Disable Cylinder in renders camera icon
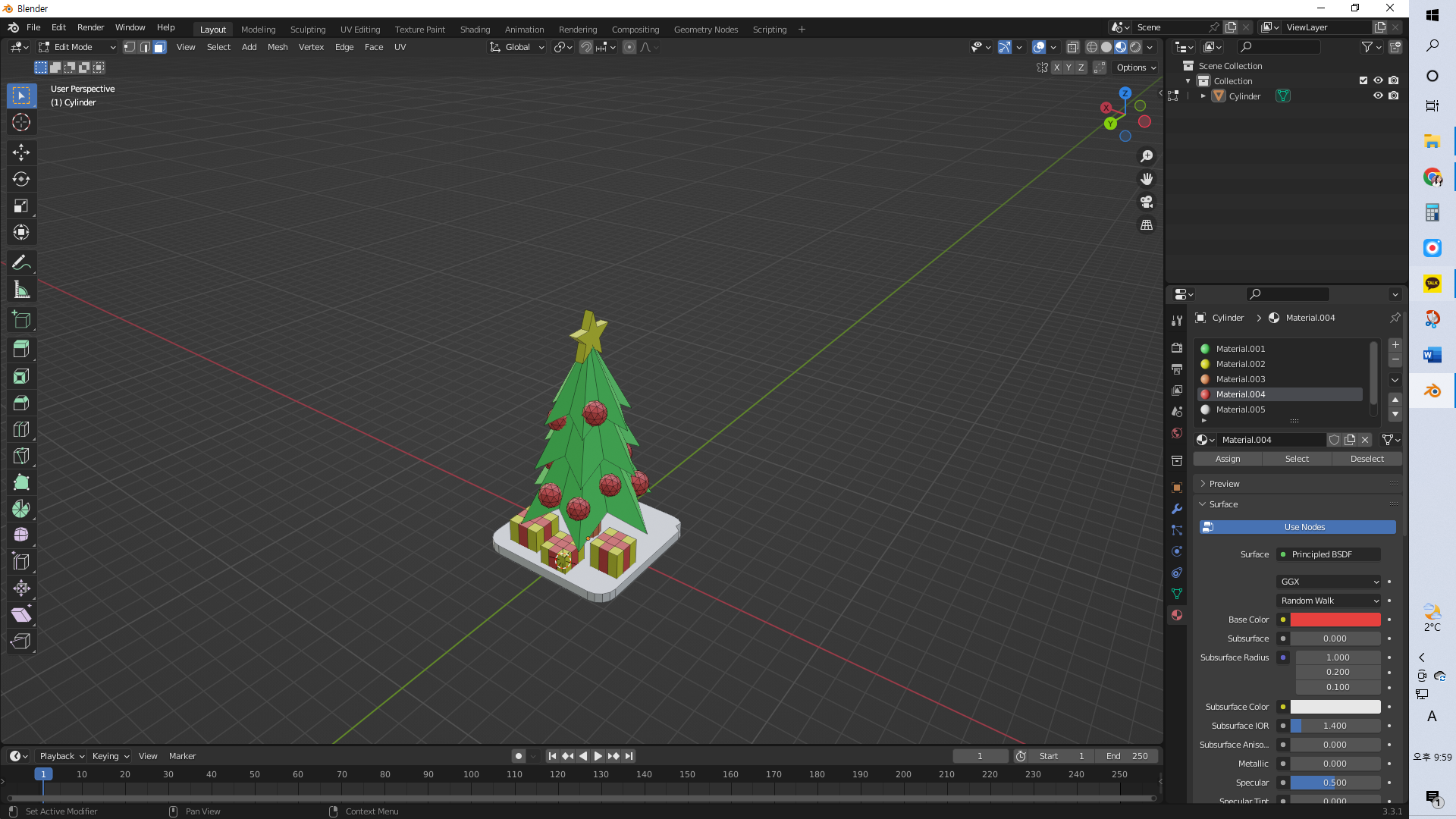 (1394, 96)
